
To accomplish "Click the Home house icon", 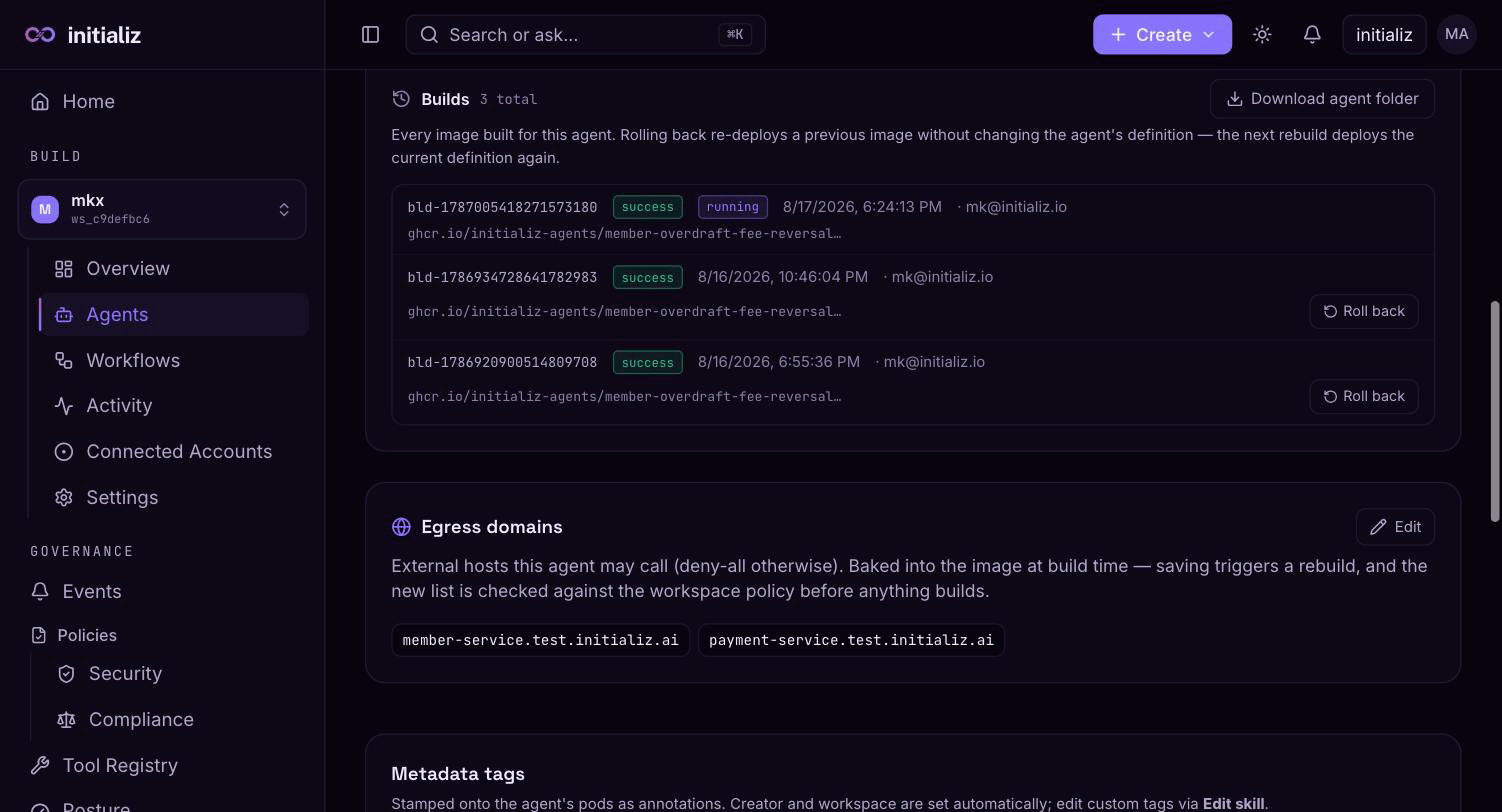I will tap(40, 102).
